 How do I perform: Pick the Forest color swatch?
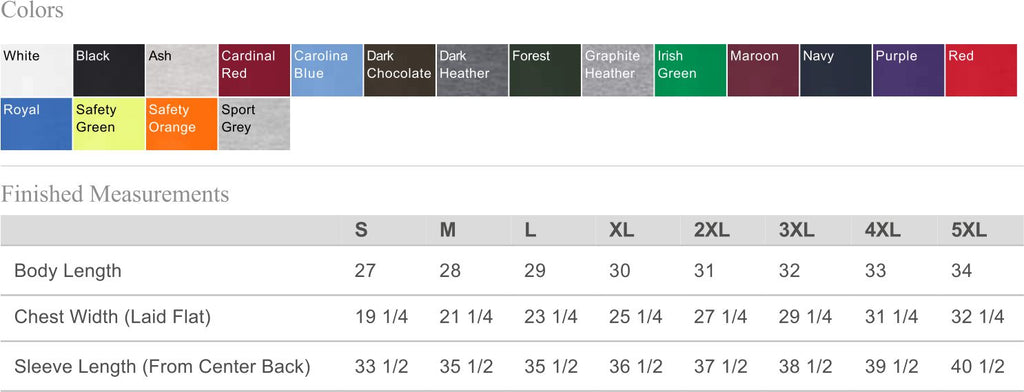(x=545, y=71)
